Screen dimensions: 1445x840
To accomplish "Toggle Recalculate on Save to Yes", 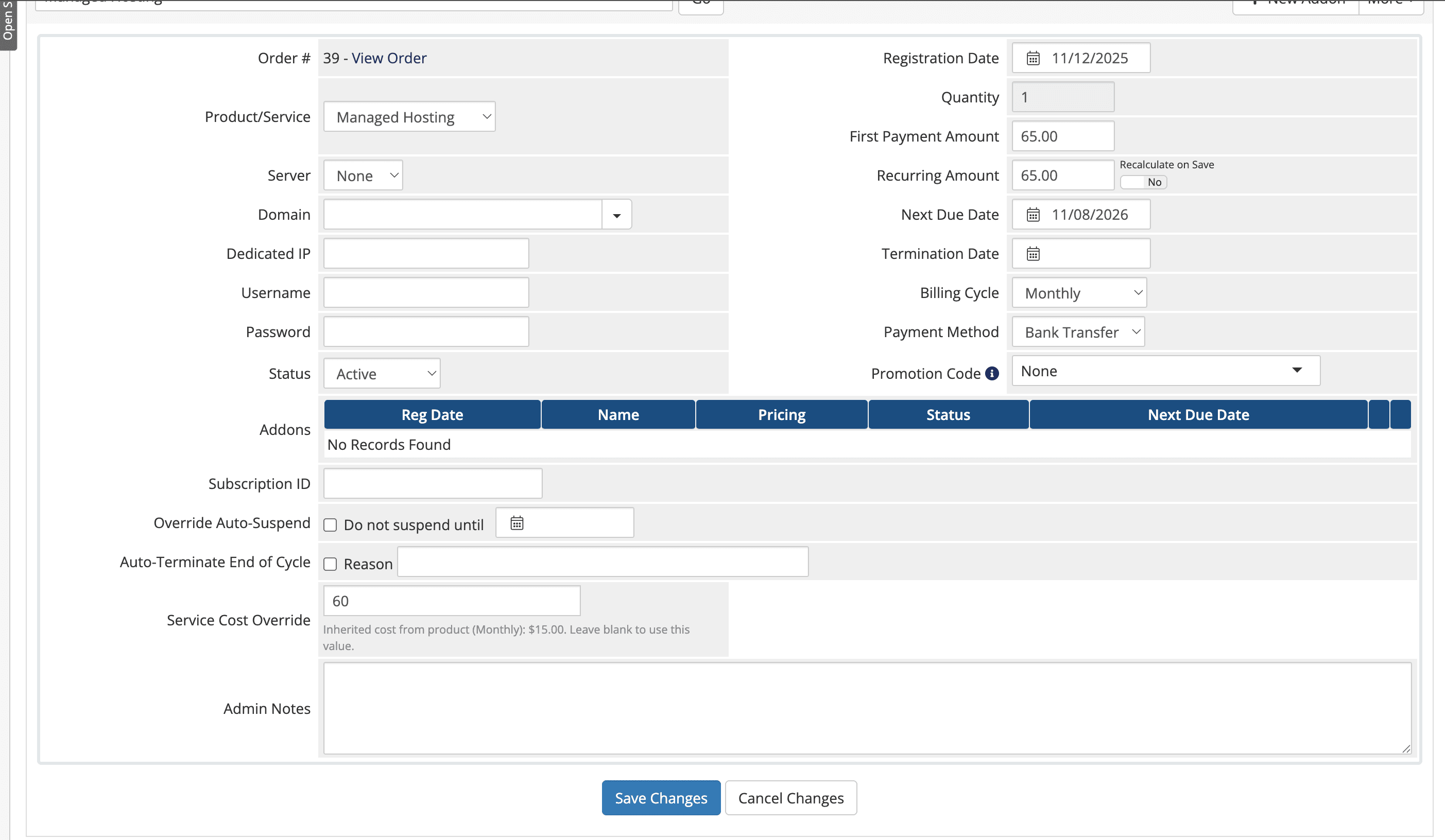I will coord(1143,182).
